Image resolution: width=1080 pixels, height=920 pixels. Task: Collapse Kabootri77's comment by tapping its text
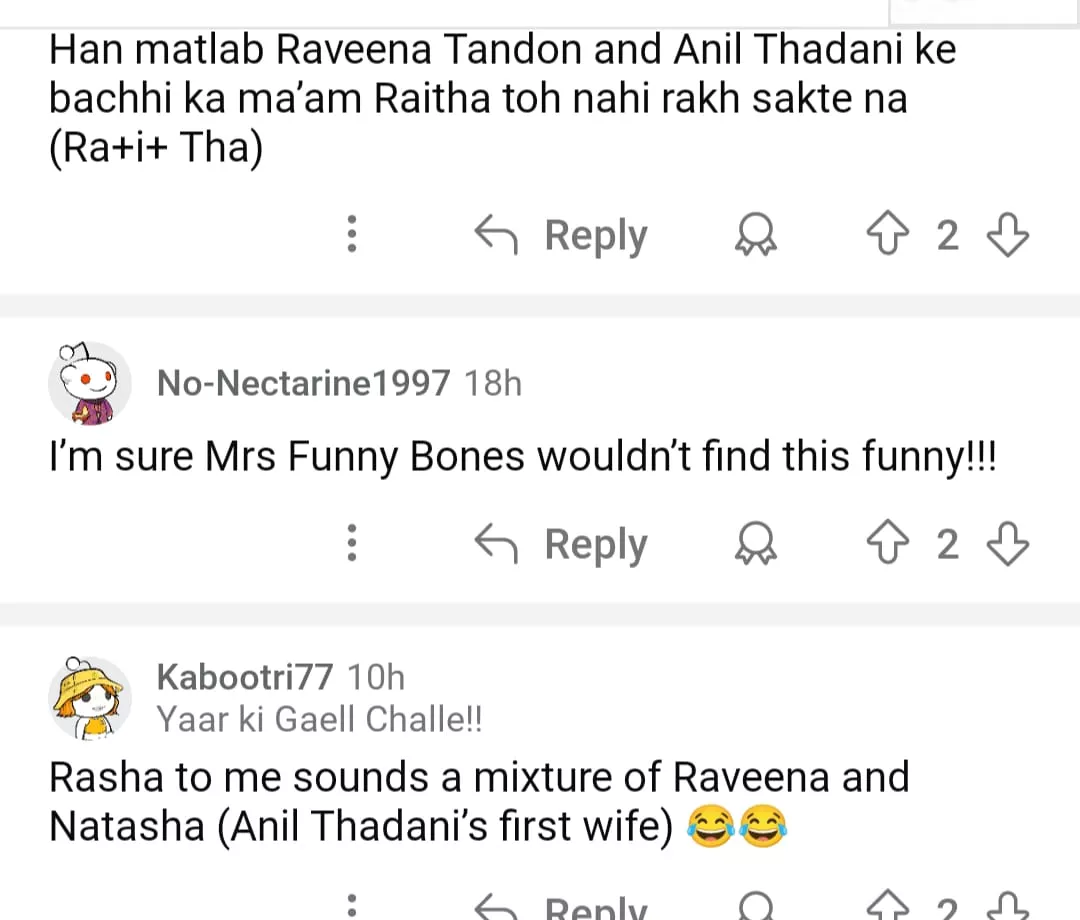(x=478, y=802)
